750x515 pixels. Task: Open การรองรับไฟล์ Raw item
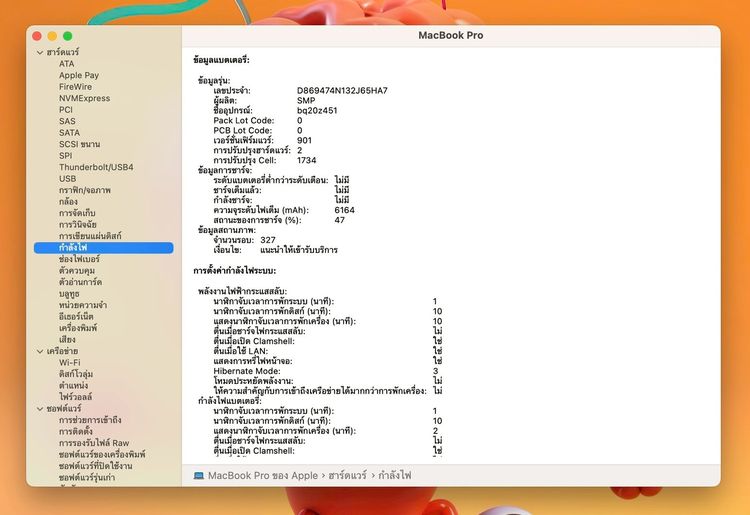(x=94, y=443)
